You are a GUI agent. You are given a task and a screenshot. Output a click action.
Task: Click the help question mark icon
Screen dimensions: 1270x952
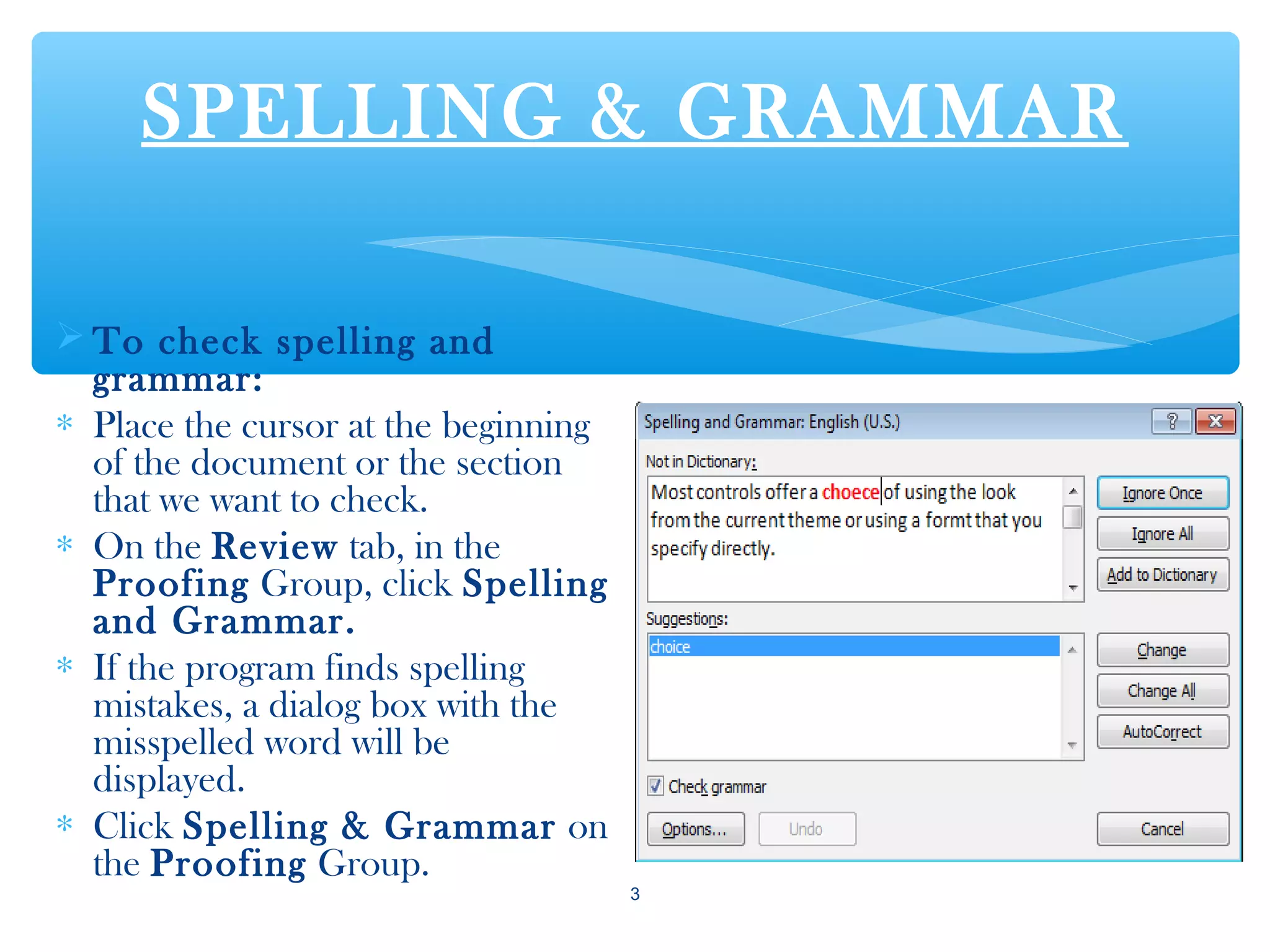1172,421
